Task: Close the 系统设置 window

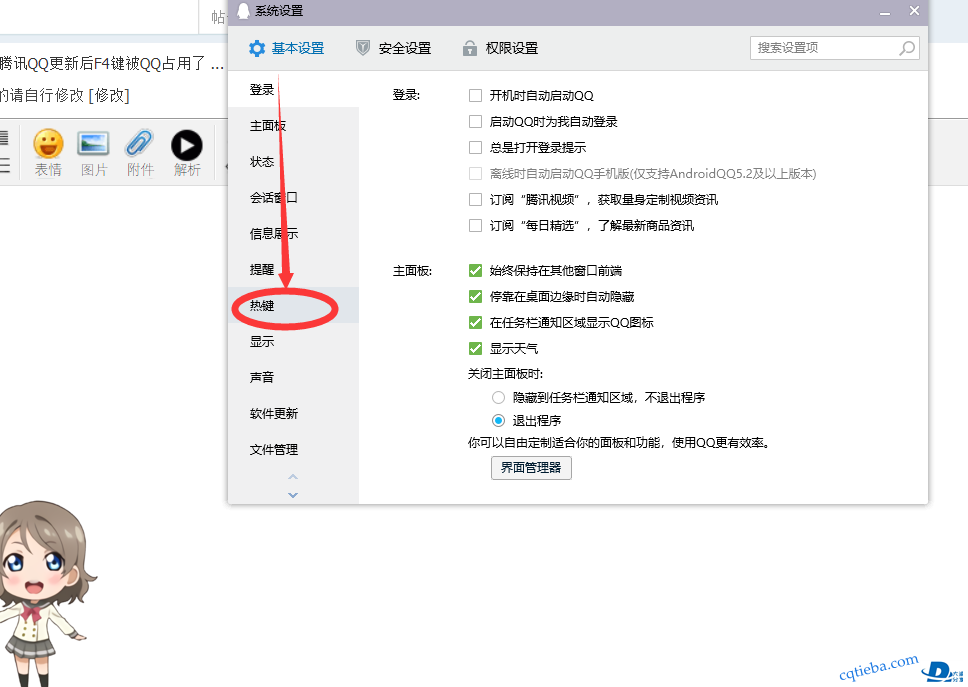Action: [914, 10]
